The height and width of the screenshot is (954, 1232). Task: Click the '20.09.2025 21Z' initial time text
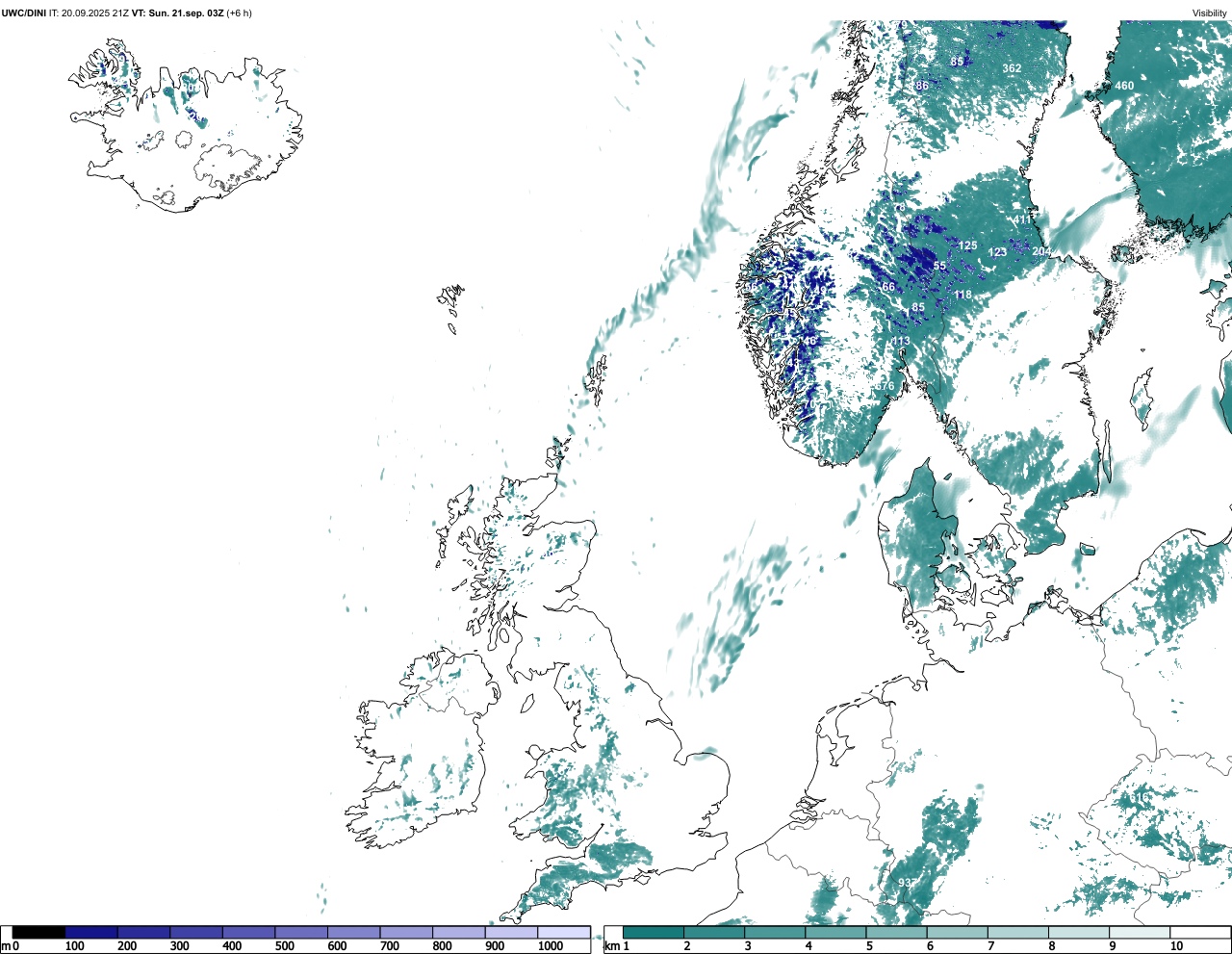[95, 13]
